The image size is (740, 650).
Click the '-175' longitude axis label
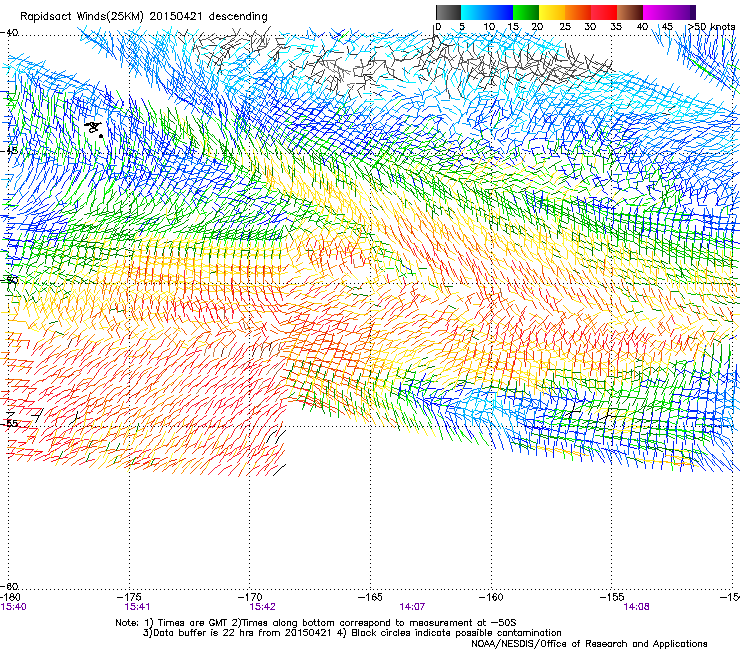pyautogui.click(x=129, y=597)
